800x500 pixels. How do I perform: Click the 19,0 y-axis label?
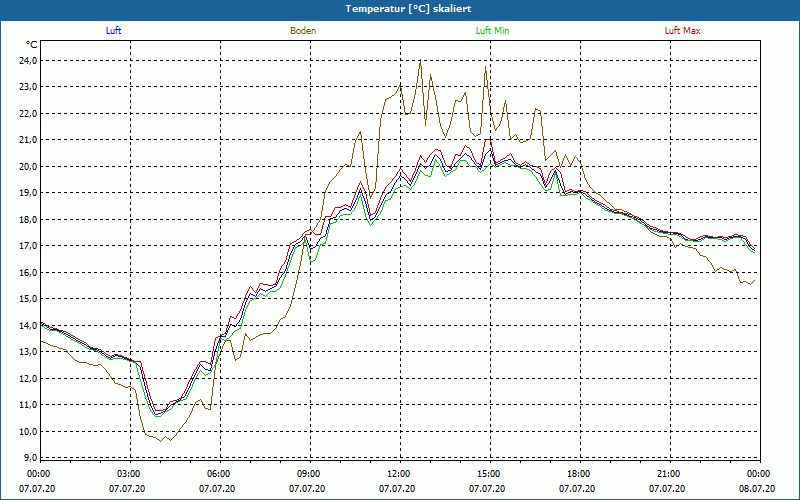29,193
